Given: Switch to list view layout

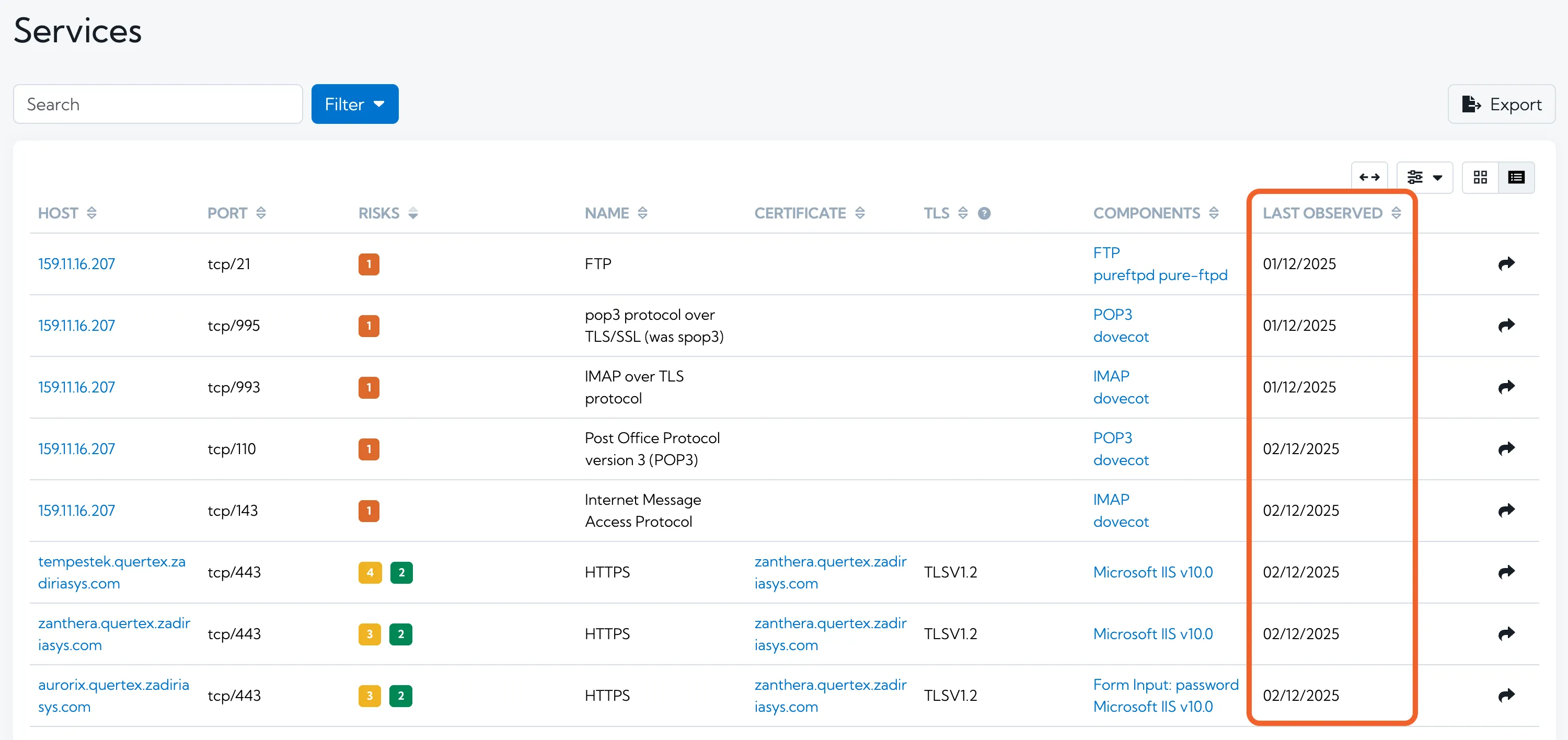Looking at the screenshot, I should click(1516, 177).
